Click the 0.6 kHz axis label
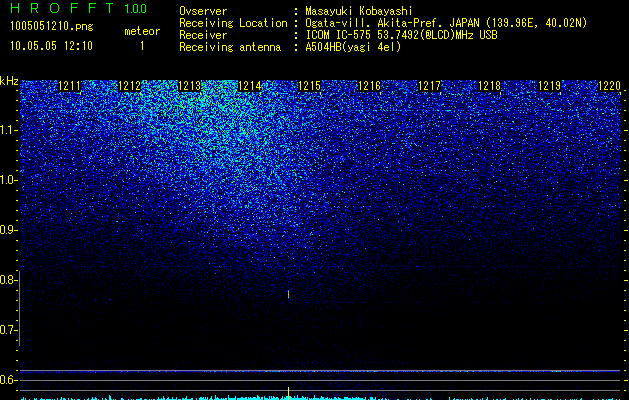This screenshot has width=629, height=400. click(8, 380)
